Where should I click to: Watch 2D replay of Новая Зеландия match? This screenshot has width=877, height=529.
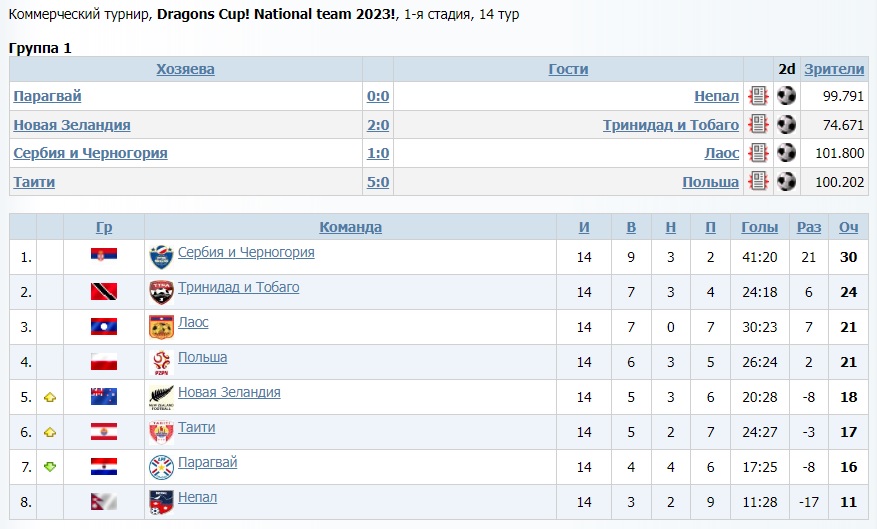click(787, 125)
